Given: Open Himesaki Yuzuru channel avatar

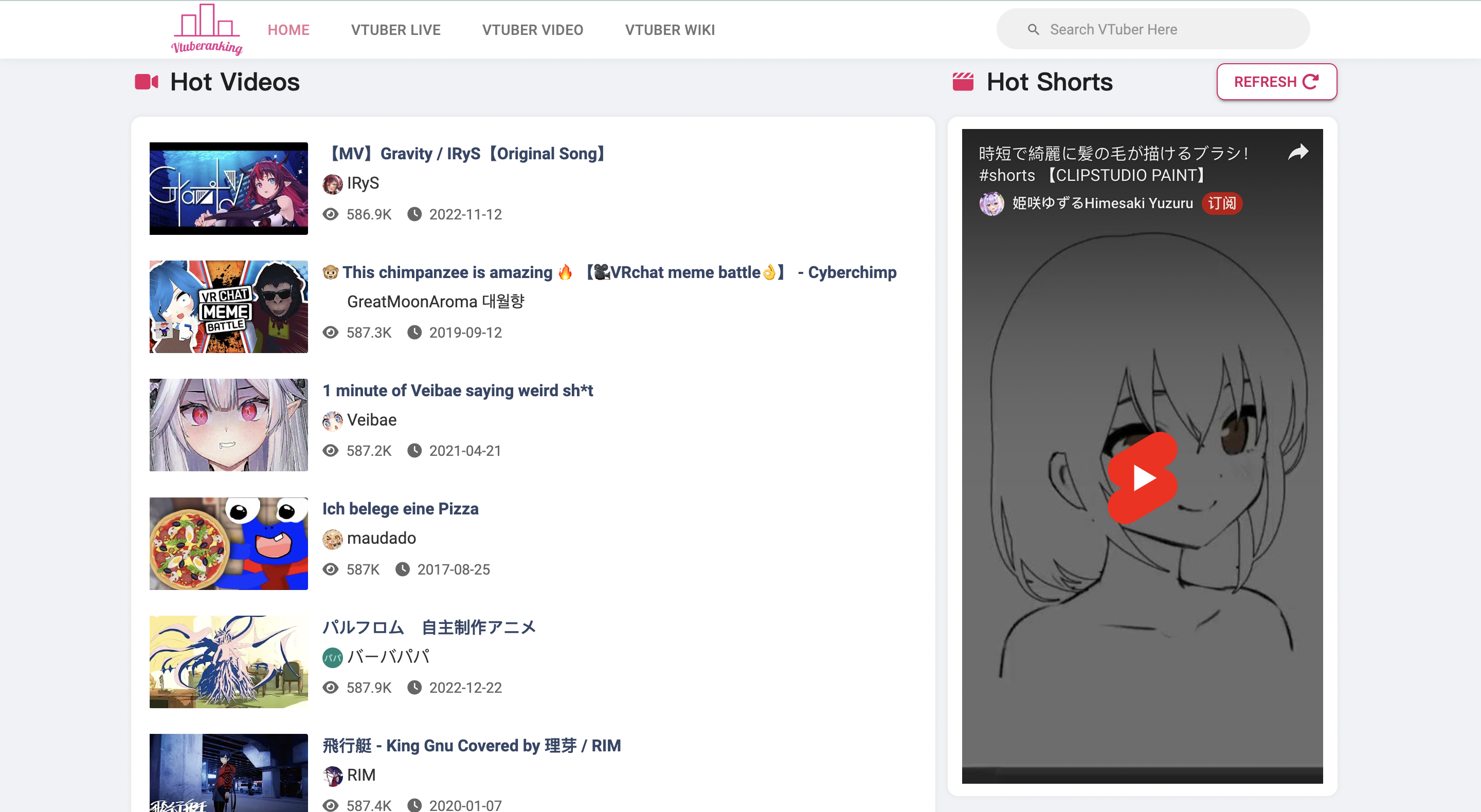Looking at the screenshot, I should [991, 204].
